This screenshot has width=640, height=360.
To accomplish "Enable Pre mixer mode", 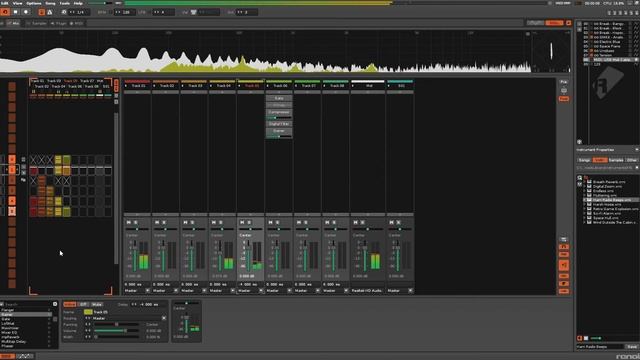I will tap(564, 82).
